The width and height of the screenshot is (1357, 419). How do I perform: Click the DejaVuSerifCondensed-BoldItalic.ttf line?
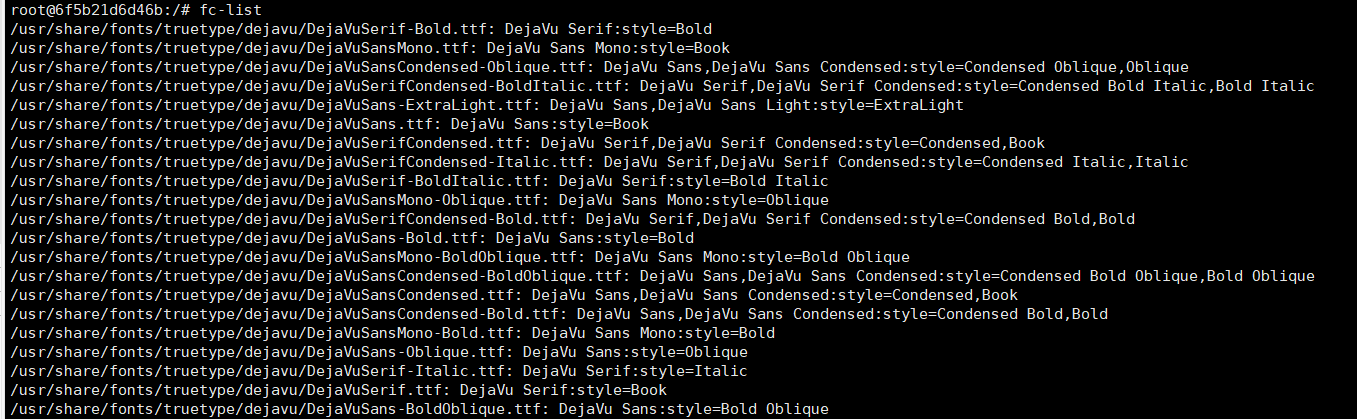pos(661,85)
